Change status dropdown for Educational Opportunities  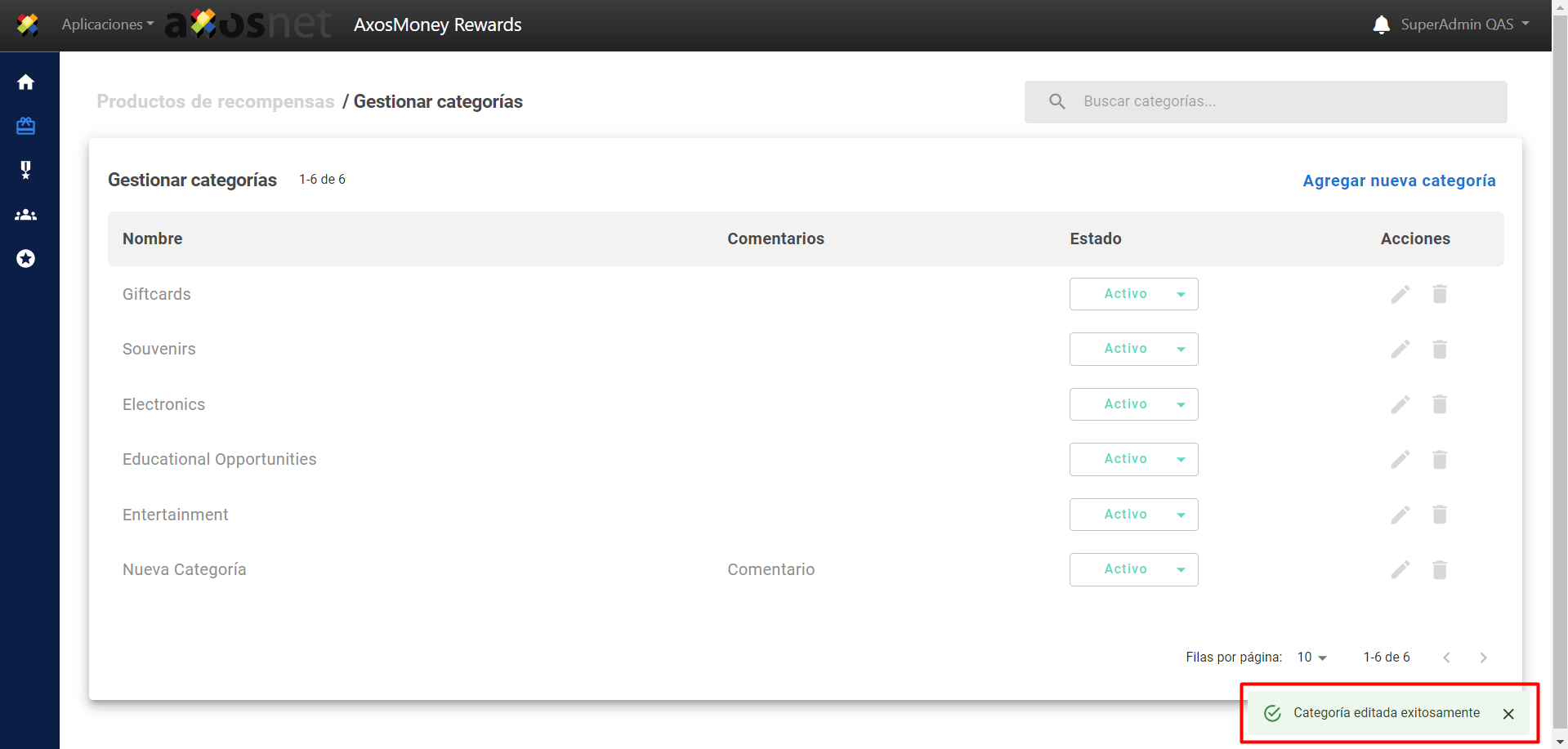(1133, 459)
